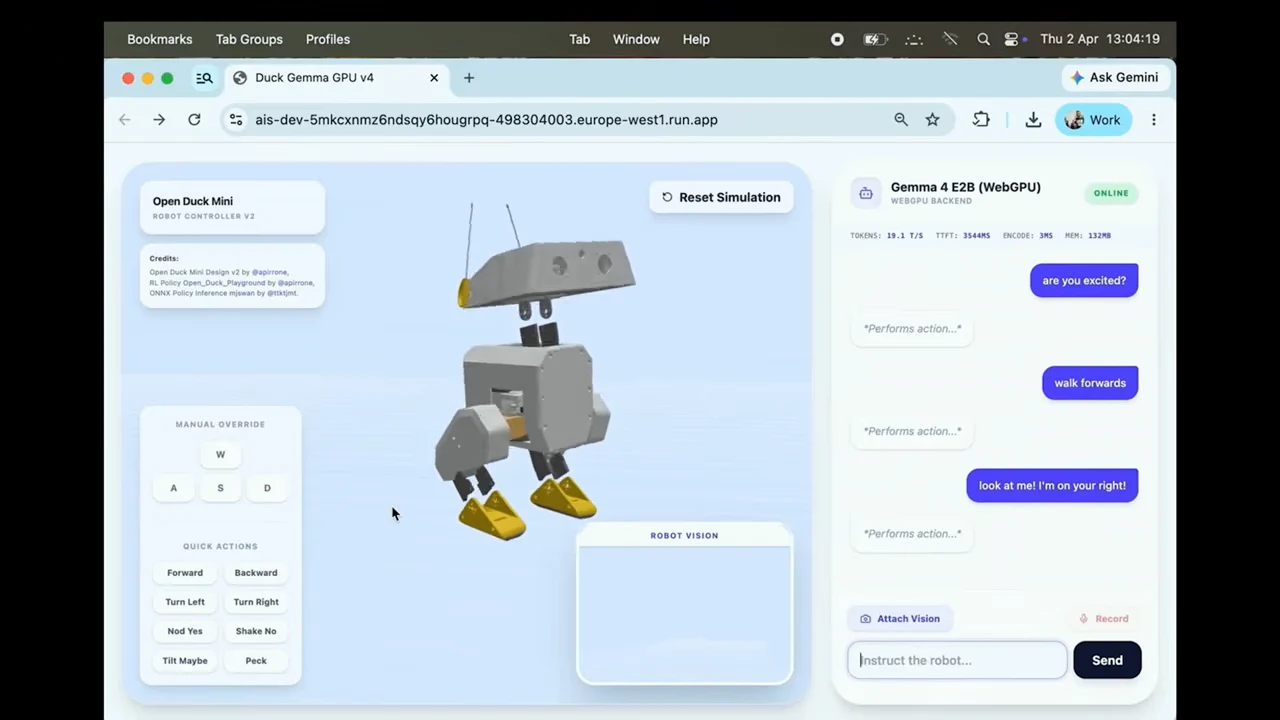1280x720 pixels.
Task: Open site information icon in address bar
Action: (x=236, y=120)
